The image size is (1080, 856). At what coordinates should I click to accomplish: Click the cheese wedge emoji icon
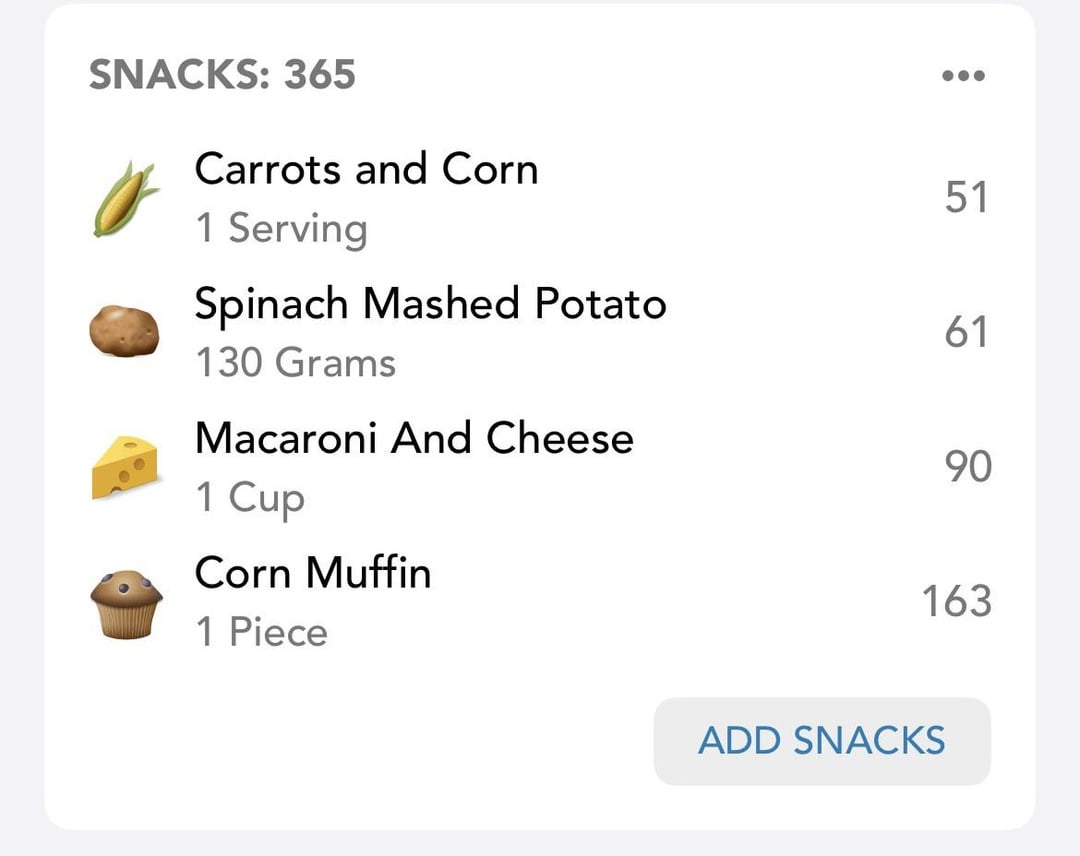pyautogui.click(x=125, y=467)
